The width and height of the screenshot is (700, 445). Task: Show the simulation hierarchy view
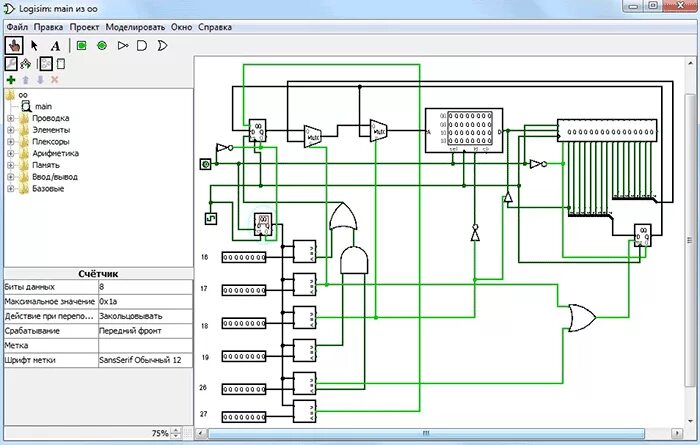click(25, 64)
